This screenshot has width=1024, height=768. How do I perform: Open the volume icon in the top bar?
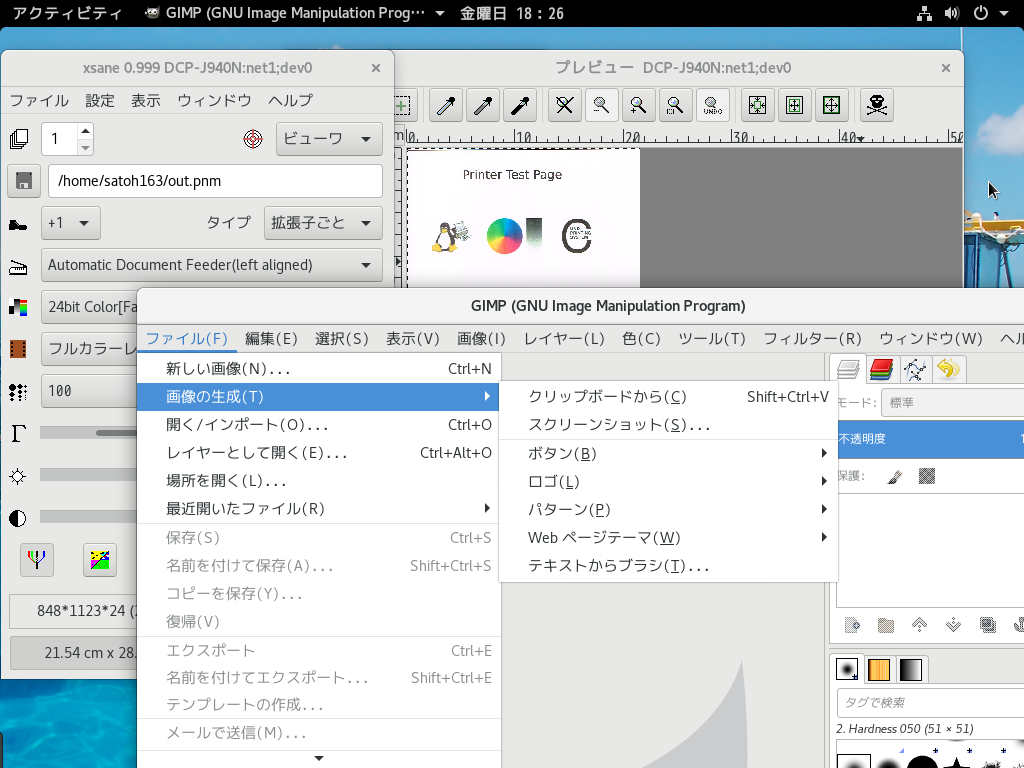[x=952, y=13]
